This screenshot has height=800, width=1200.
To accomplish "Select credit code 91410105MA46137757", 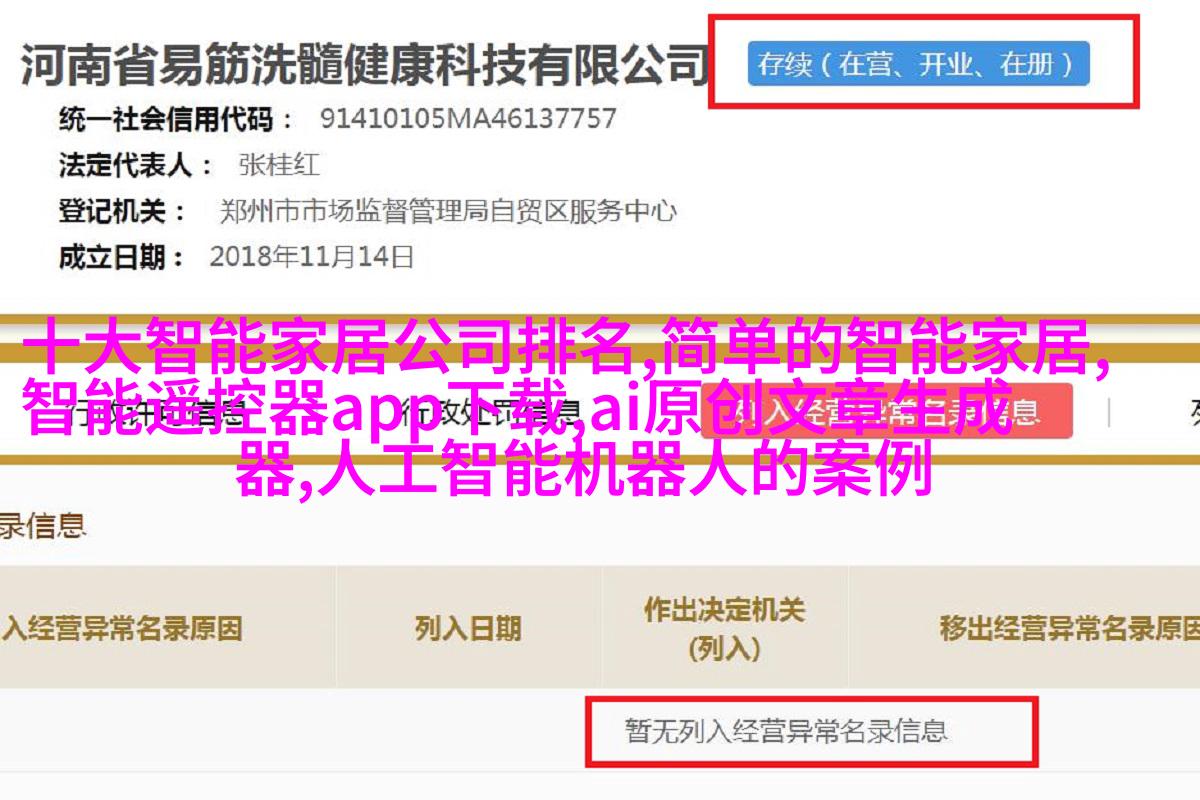I will pos(468,119).
